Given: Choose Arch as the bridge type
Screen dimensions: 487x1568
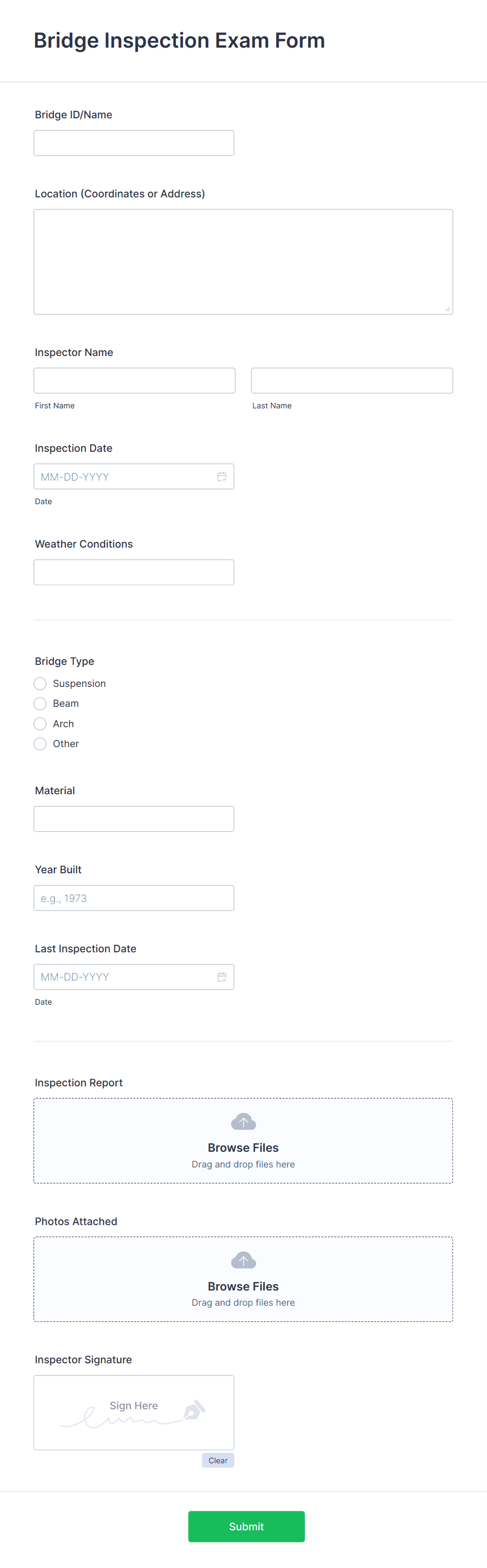Looking at the screenshot, I should (40, 723).
